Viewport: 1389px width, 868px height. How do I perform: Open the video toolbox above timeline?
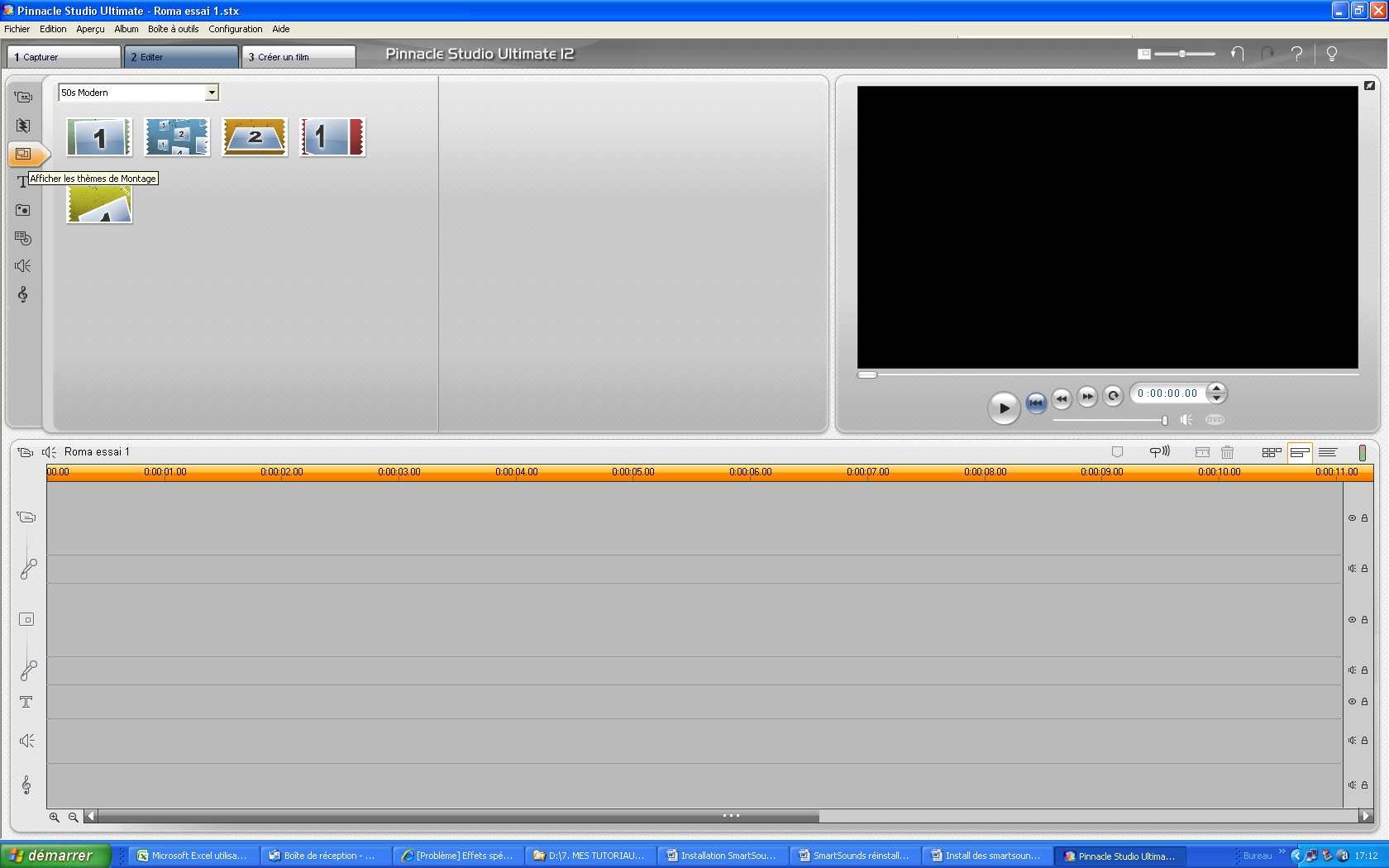pyautogui.click(x=26, y=452)
